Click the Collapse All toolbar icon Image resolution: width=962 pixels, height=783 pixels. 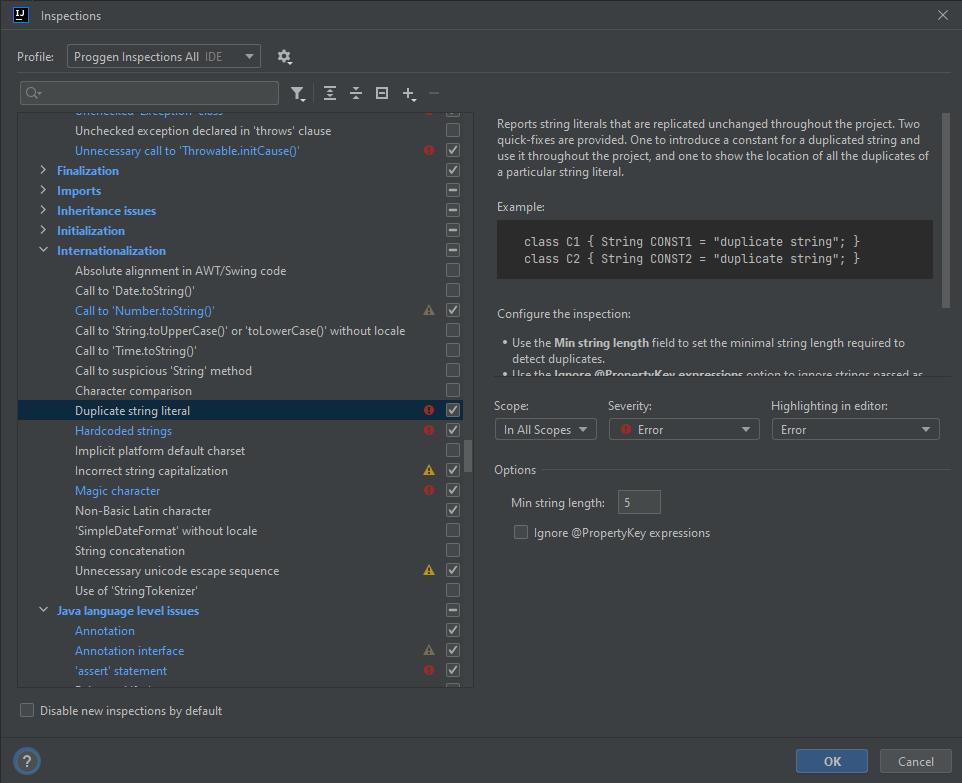pos(356,93)
